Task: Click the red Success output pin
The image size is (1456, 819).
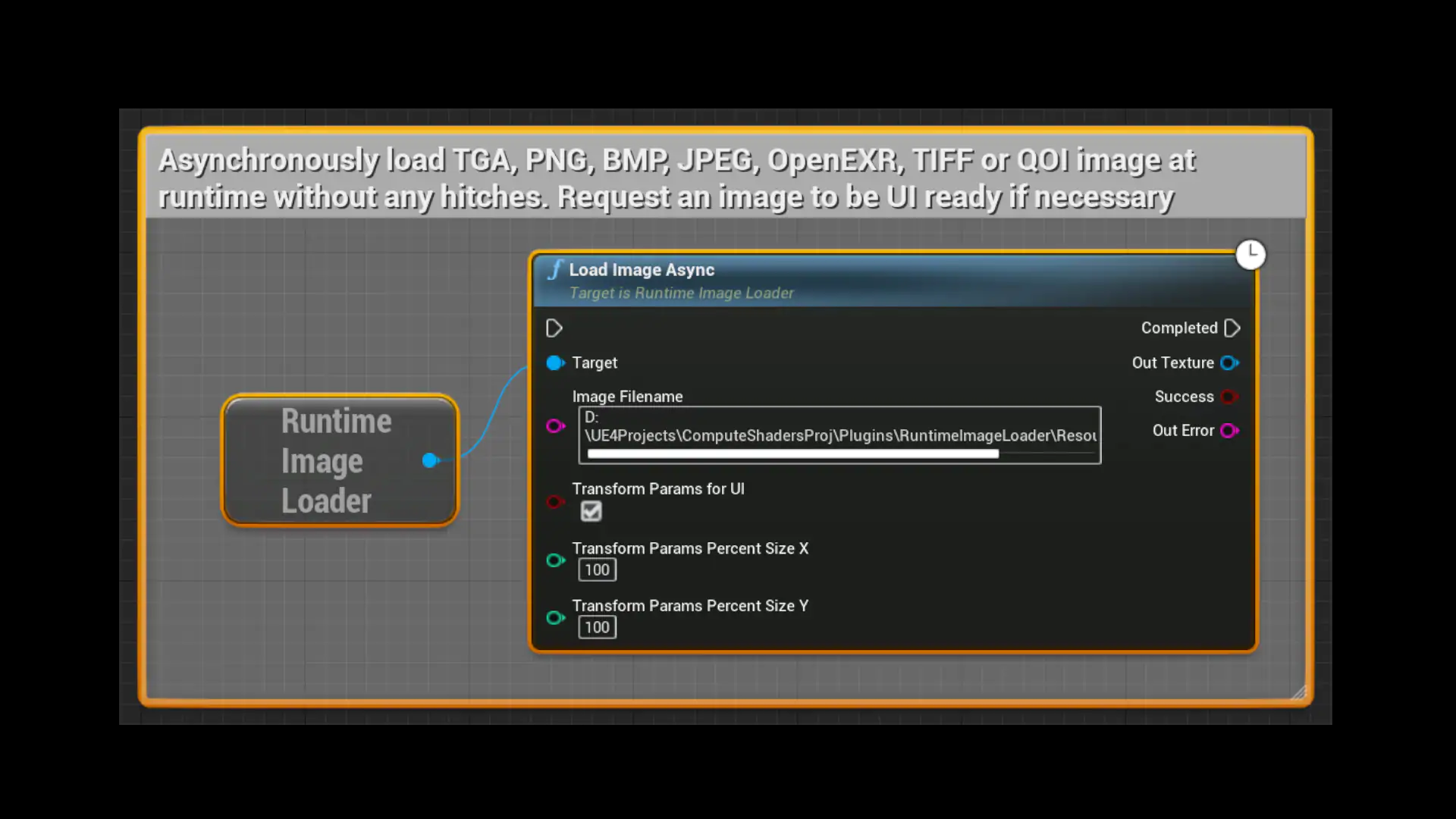Action: pyautogui.click(x=1229, y=397)
